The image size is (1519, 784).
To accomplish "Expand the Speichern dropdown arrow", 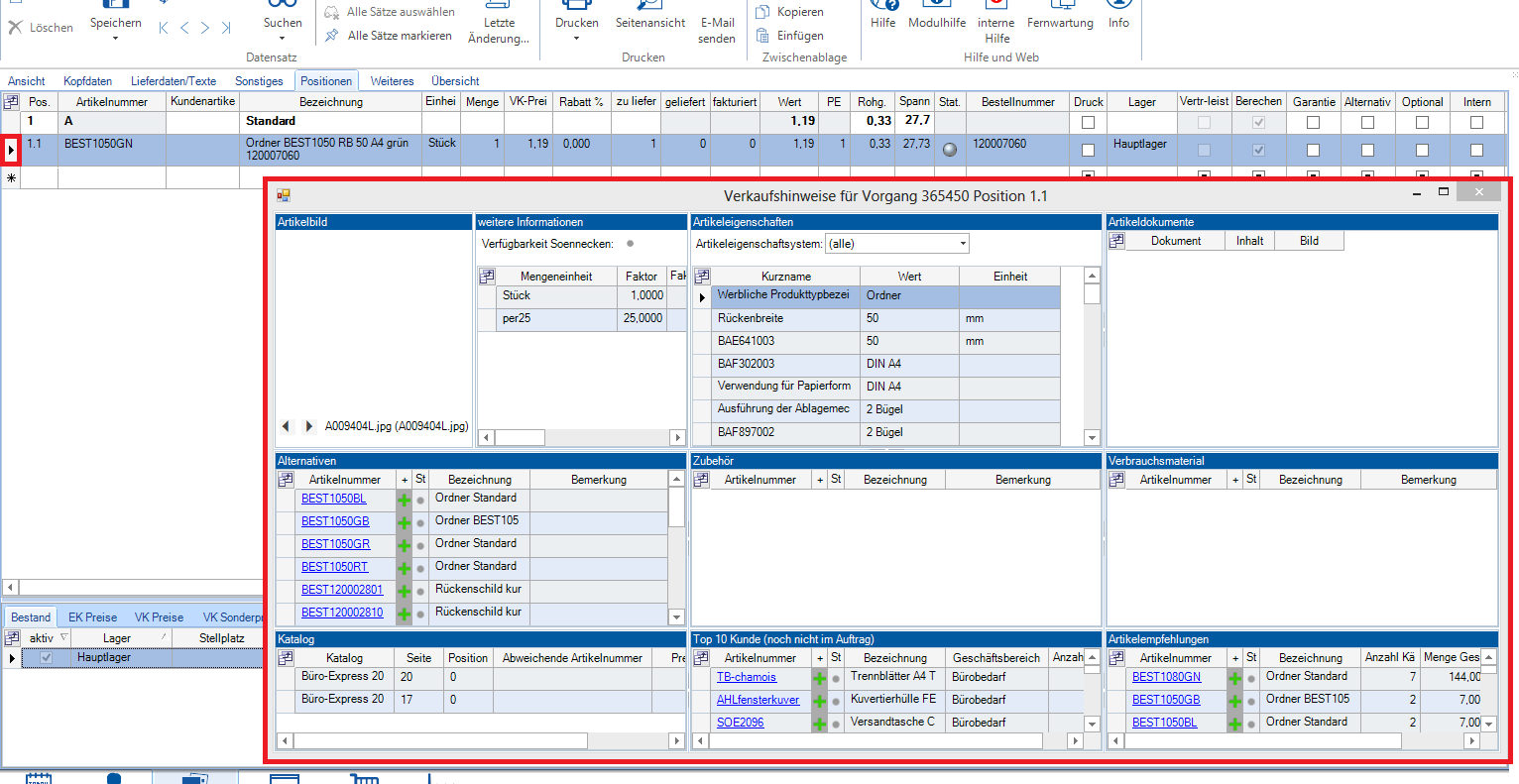I will (x=115, y=39).
